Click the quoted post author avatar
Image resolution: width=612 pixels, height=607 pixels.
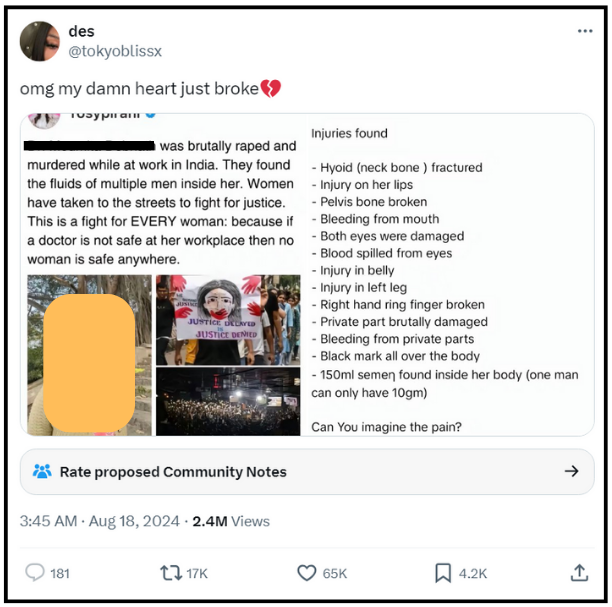coord(44,119)
